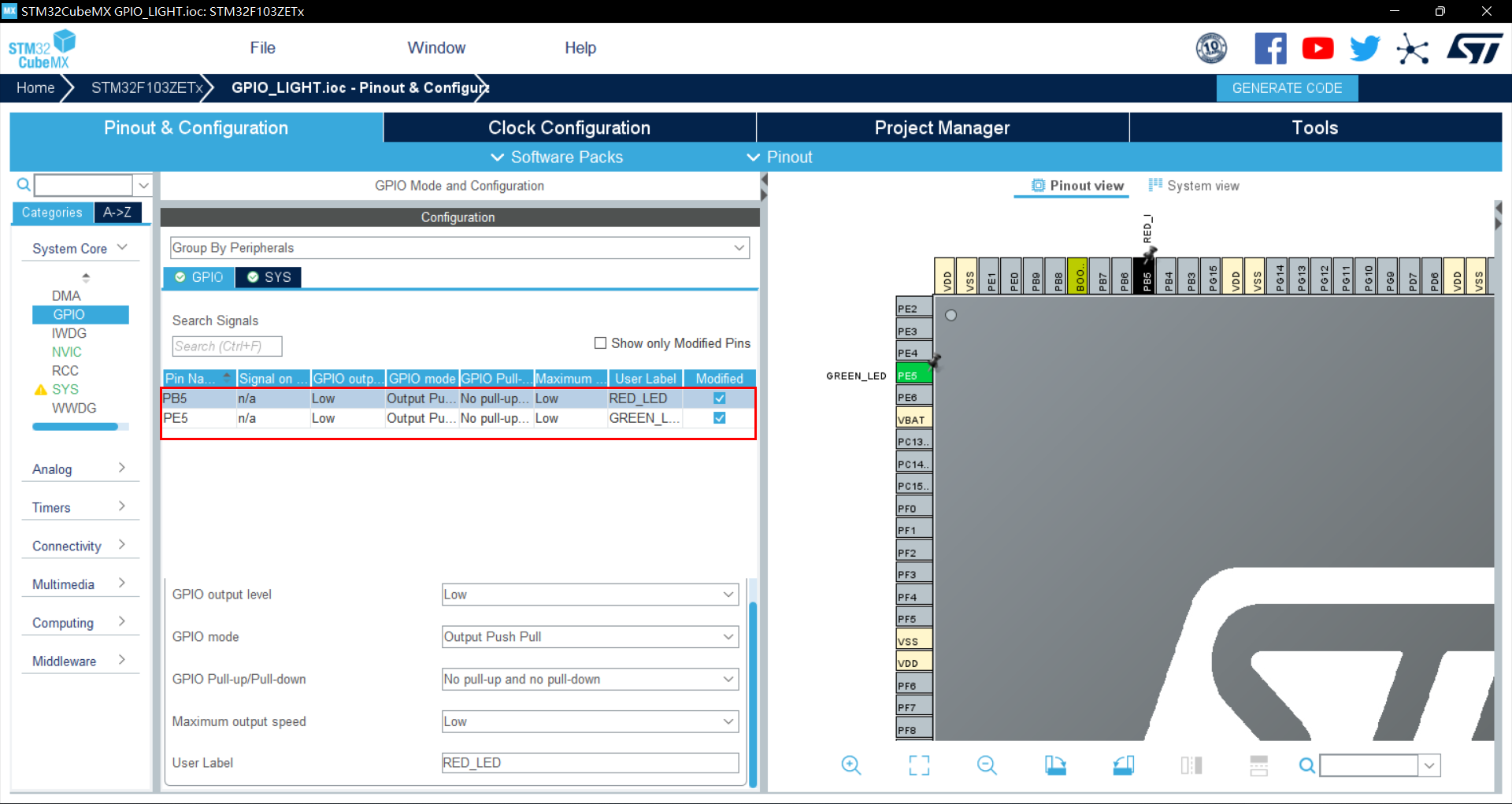Zoom out of the pinout view
This screenshot has width=1512, height=804.
click(987, 765)
